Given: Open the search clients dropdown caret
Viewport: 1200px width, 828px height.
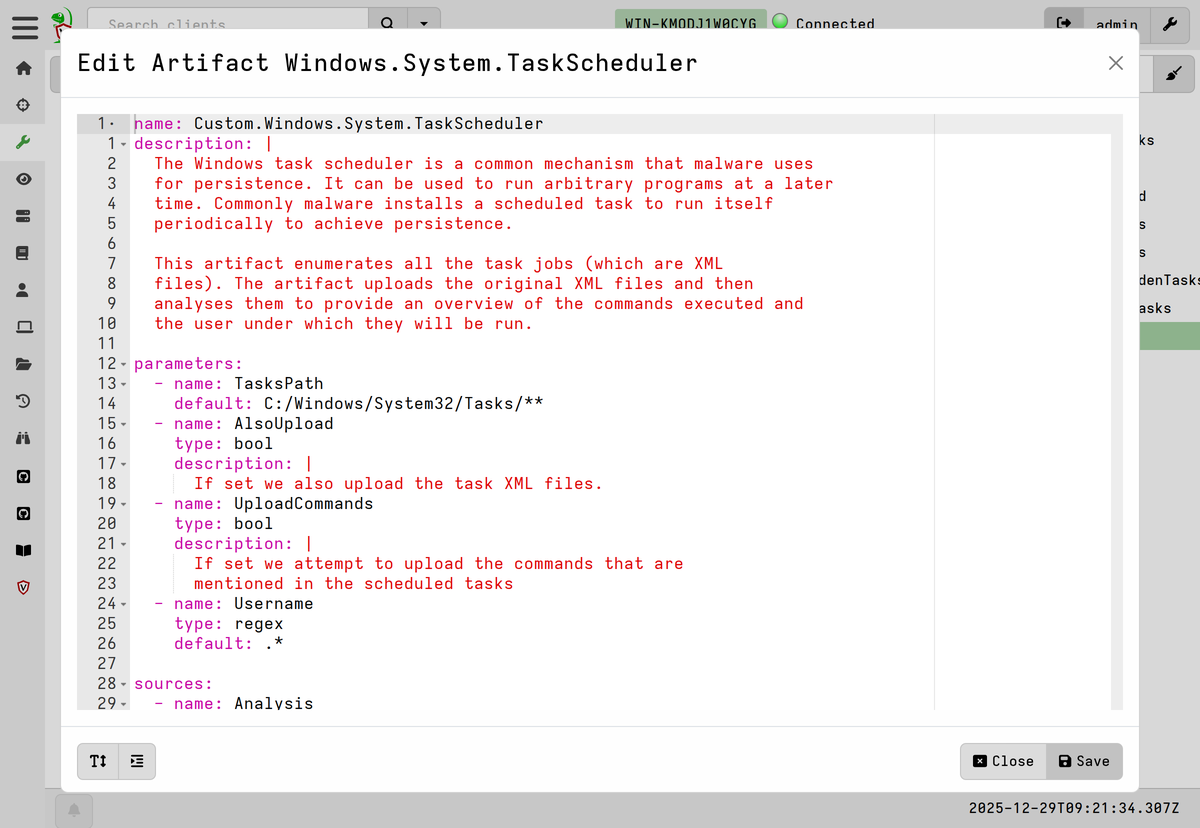Looking at the screenshot, I should click(x=425, y=23).
